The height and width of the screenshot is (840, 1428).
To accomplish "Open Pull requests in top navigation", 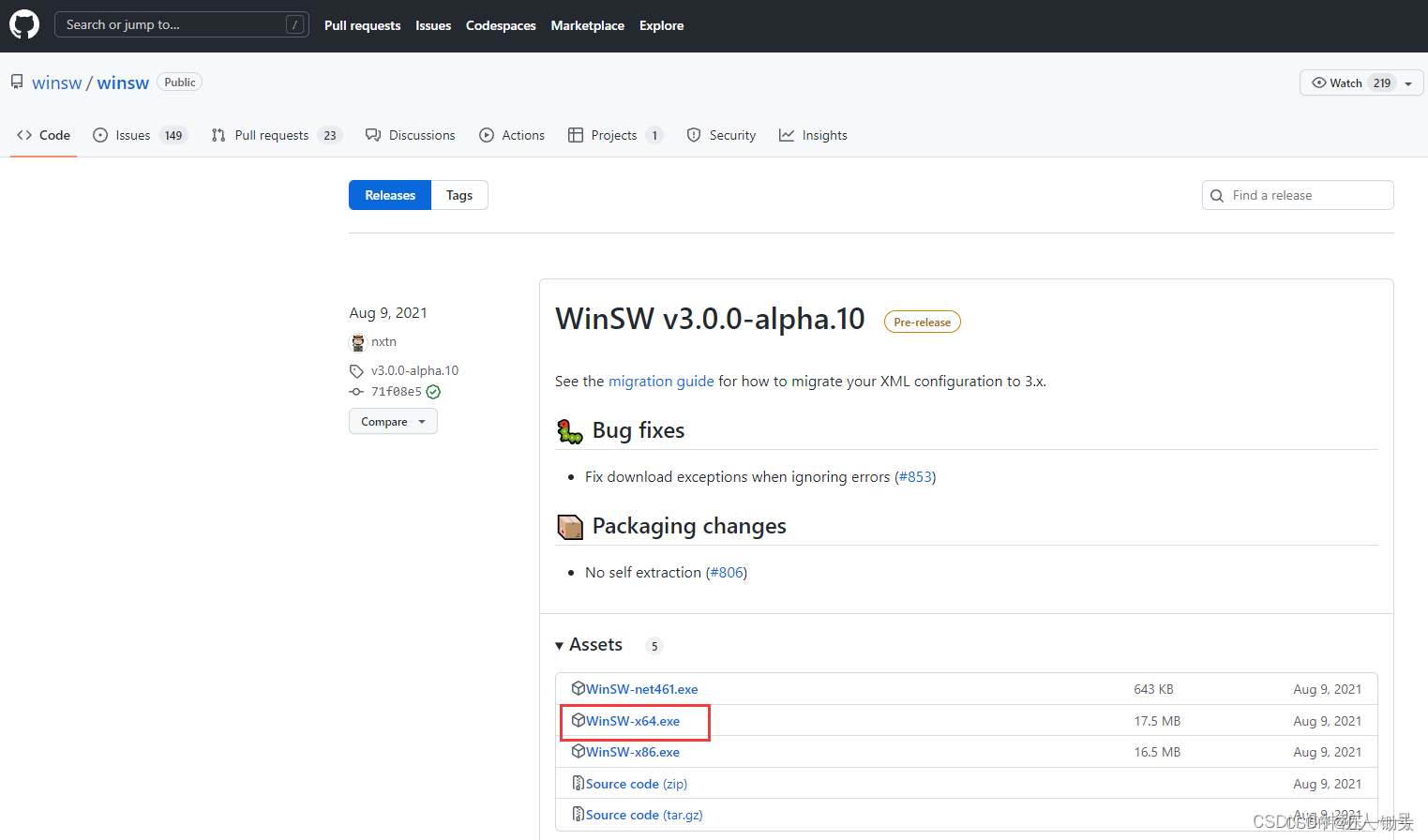I will click(x=362, y=25).
